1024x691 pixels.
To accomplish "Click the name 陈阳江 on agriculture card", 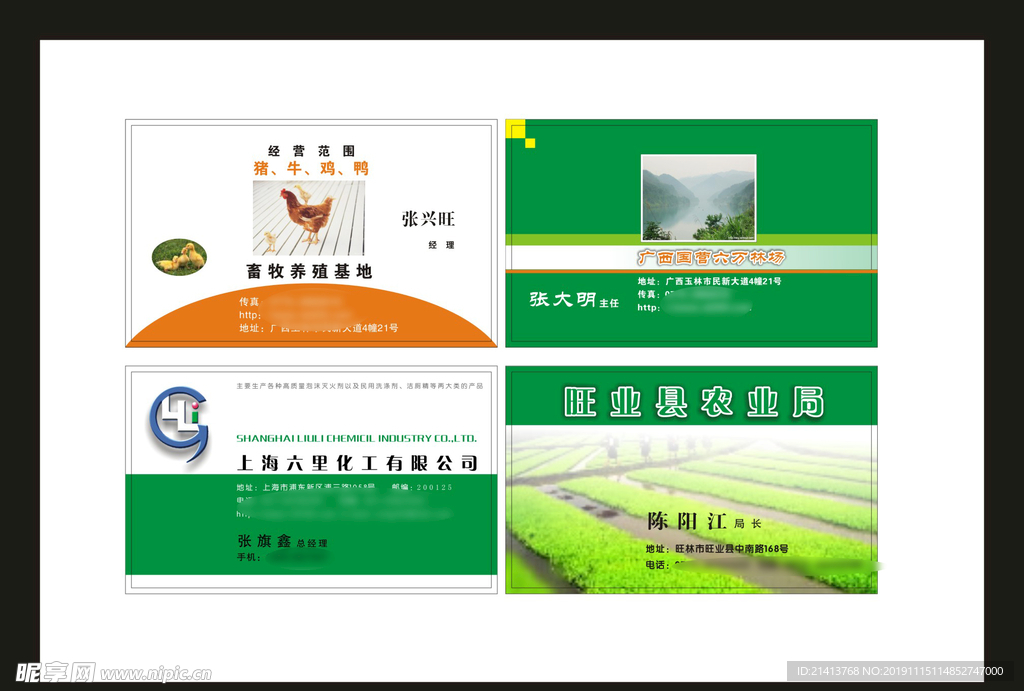I will point(686,521).
